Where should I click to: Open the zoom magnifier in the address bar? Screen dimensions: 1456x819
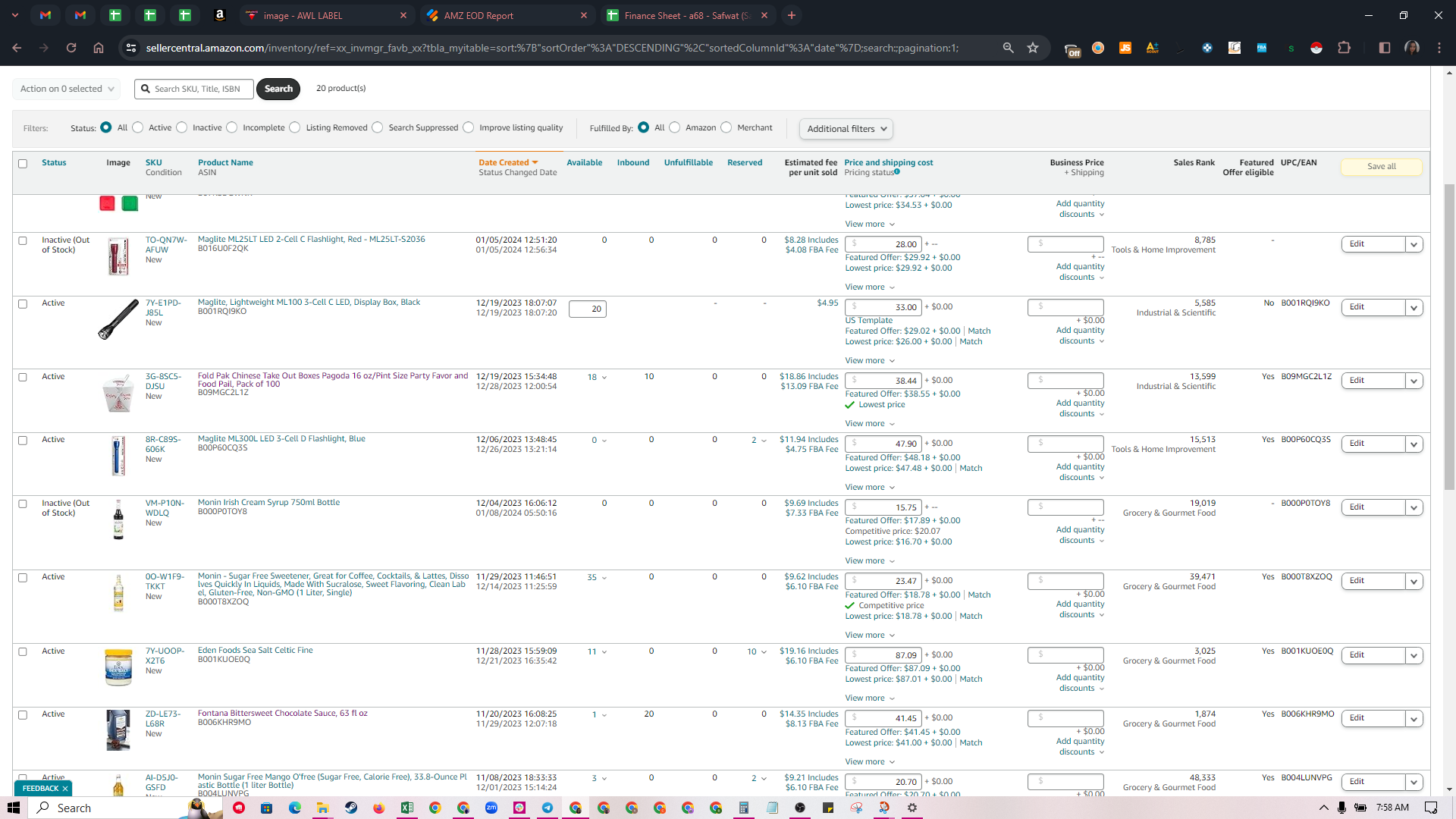[x=1008, y=48]
